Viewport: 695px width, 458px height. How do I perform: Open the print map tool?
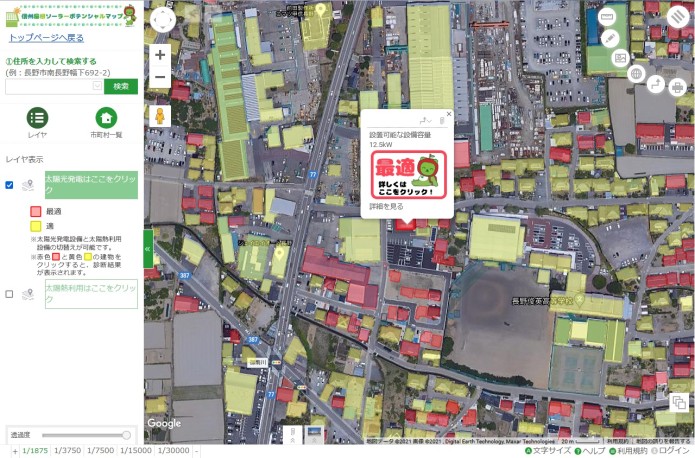[x=677, y=86]
